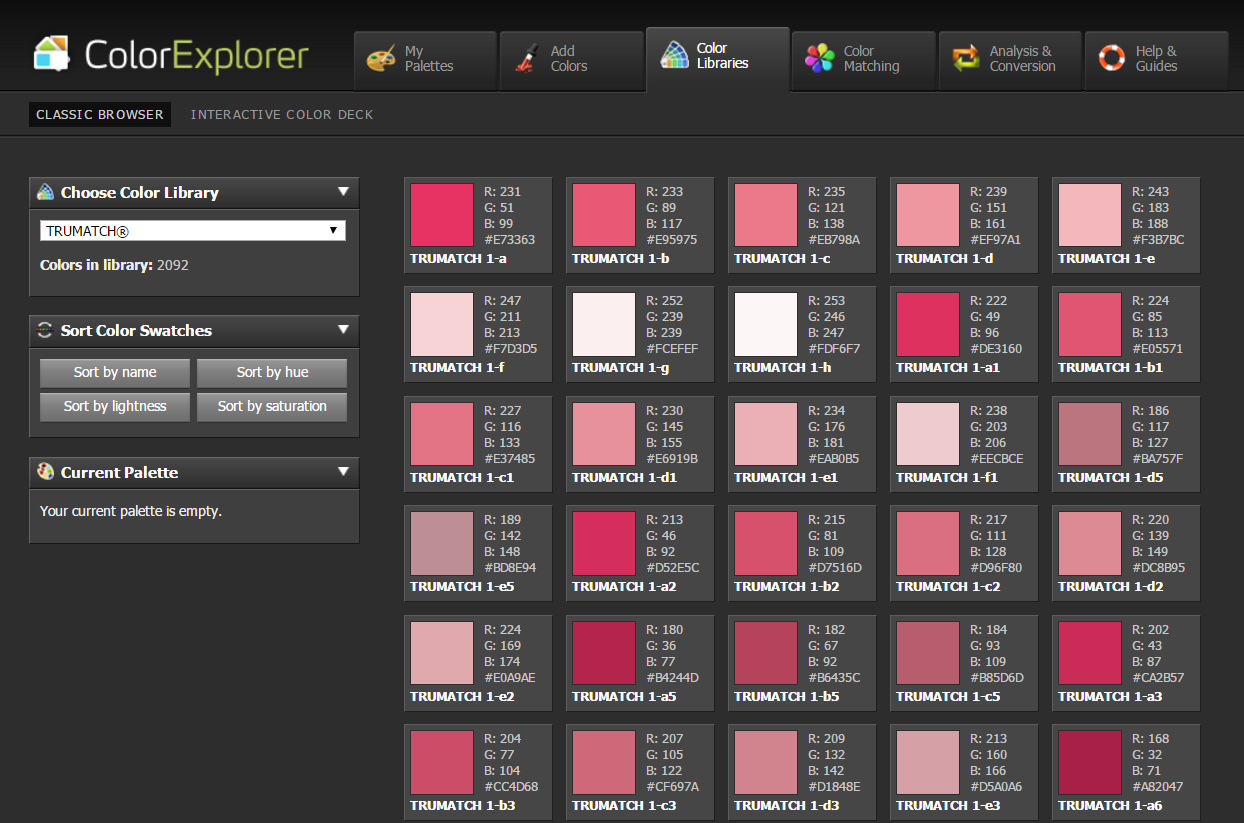Click the ColorExplorer logo house icon

pos(51,55)
